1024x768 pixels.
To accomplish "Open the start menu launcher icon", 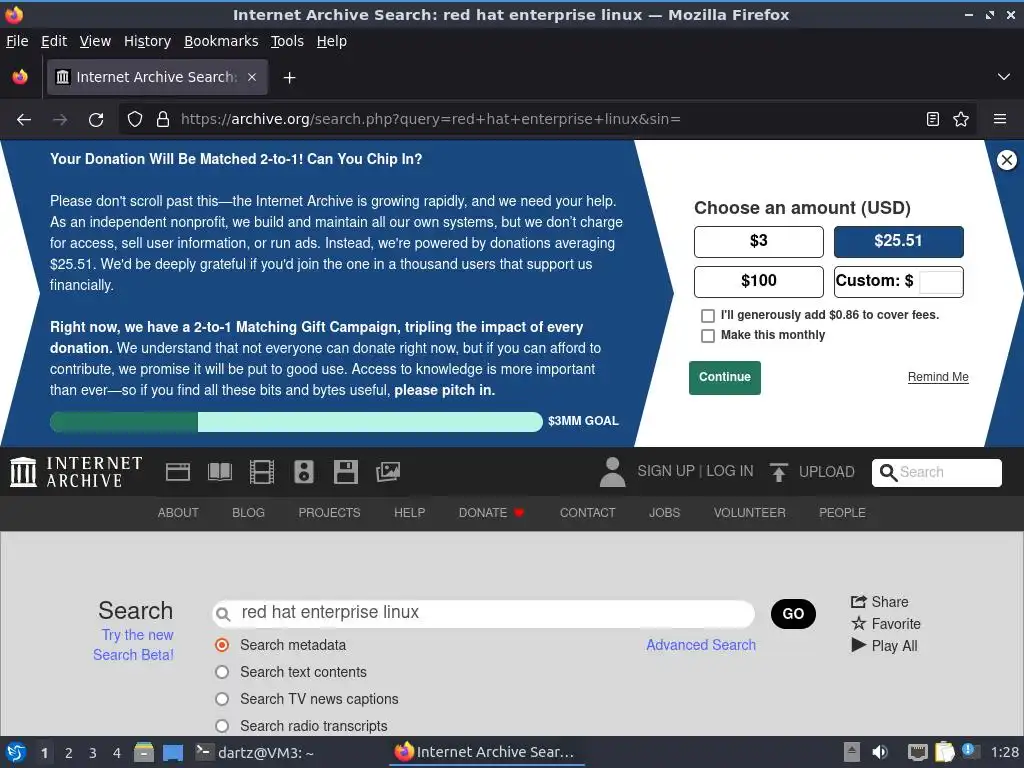I will (16, 752).
